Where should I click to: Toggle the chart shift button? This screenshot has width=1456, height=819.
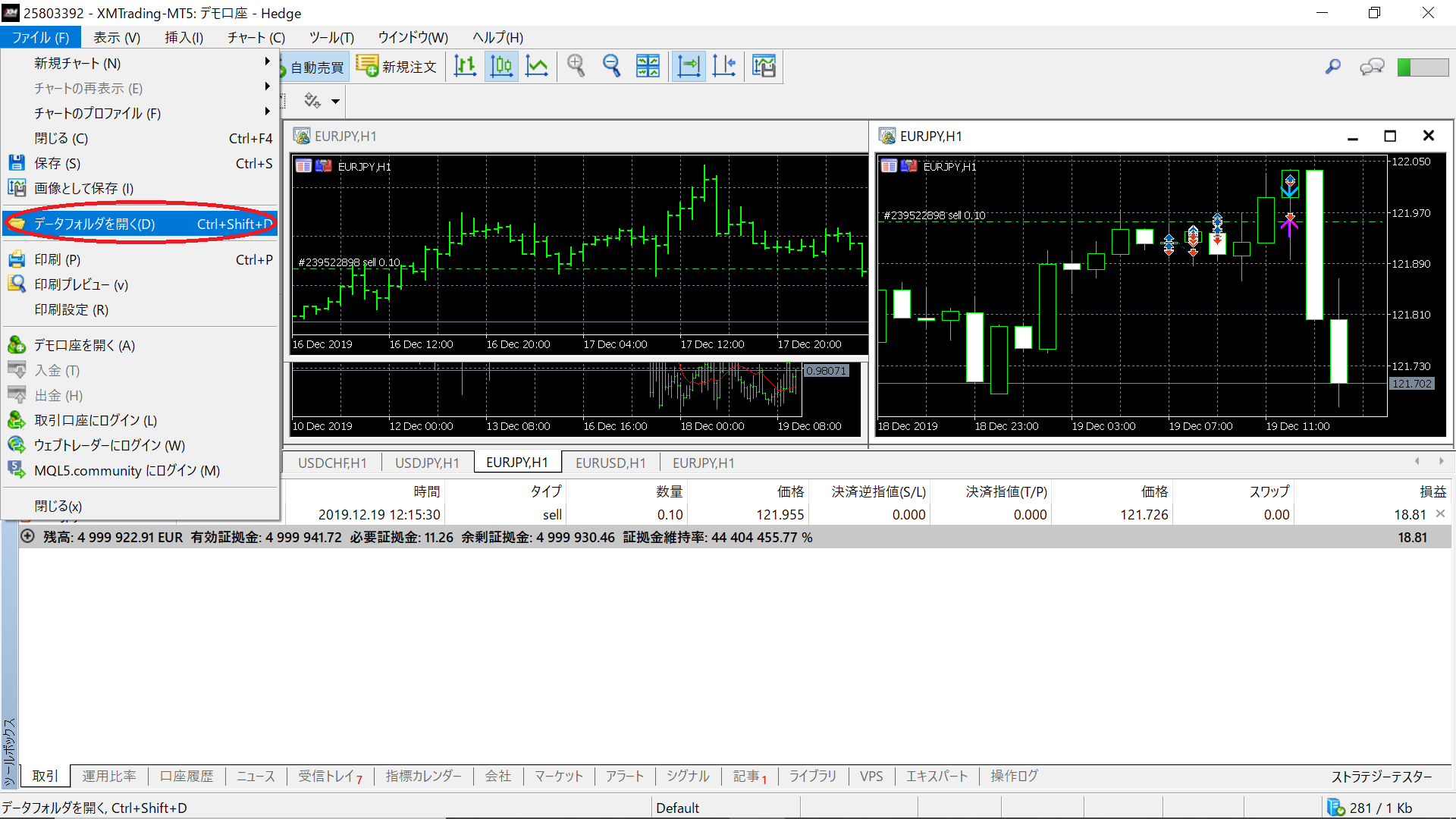click(x=724, y=67)
